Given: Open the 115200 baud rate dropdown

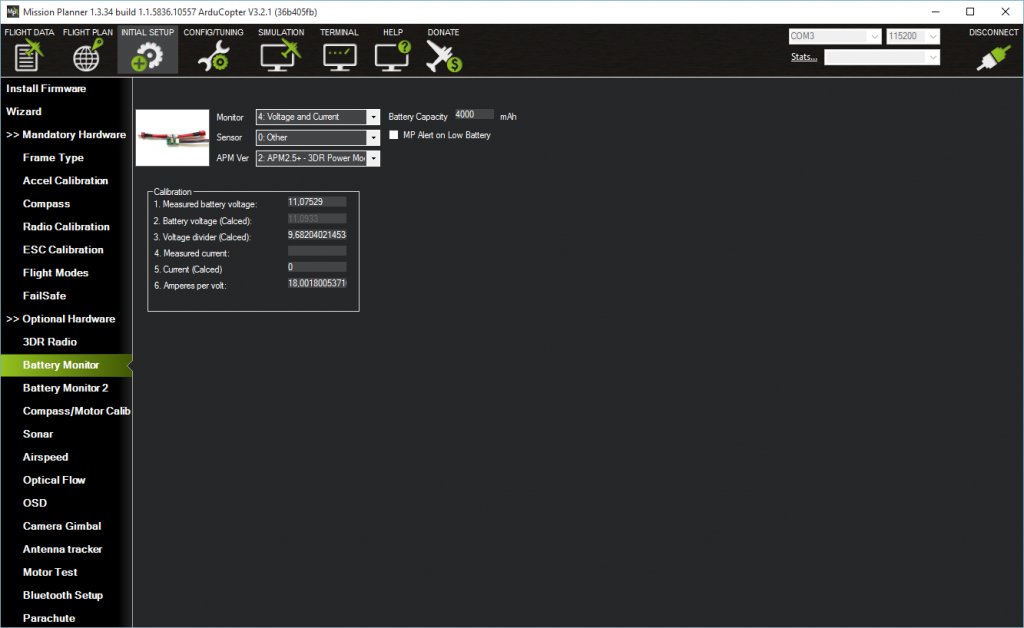Looking at the screenshot, I should (x=912, y=36).
